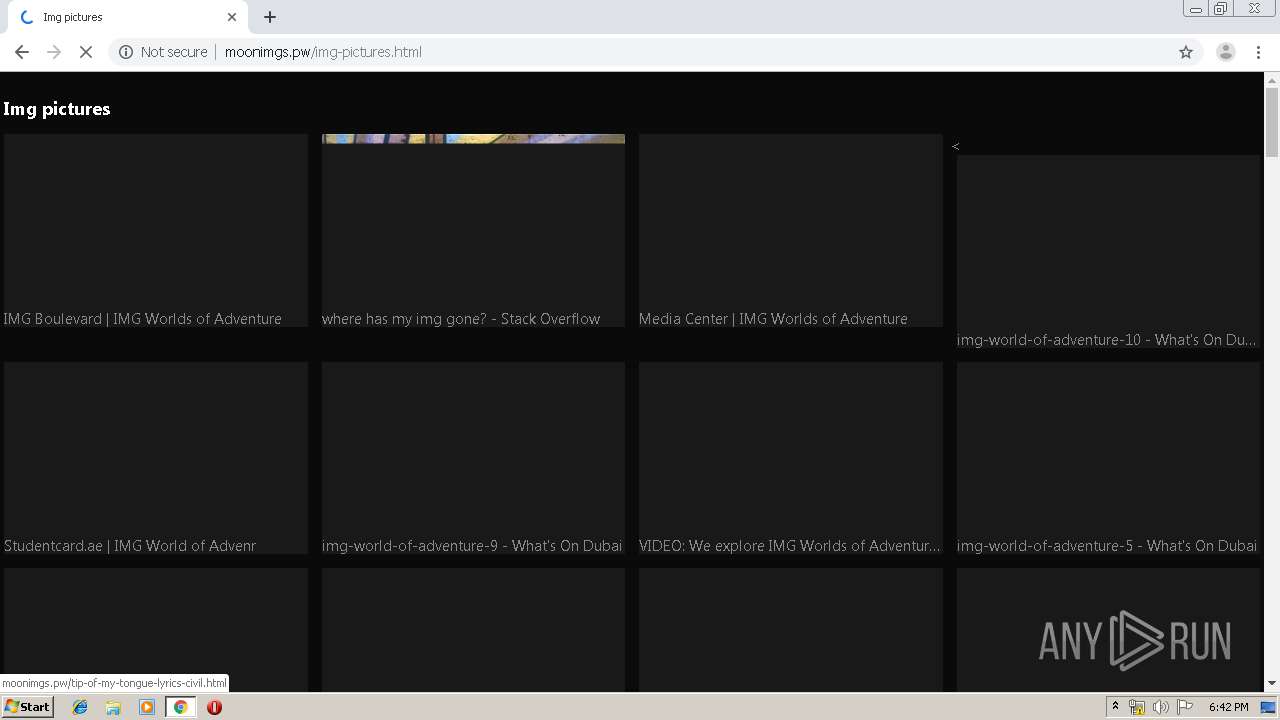Click the Img pictures heading
Image resolution: width=1280 pixels, height=720 pixels.
point(57,109)
